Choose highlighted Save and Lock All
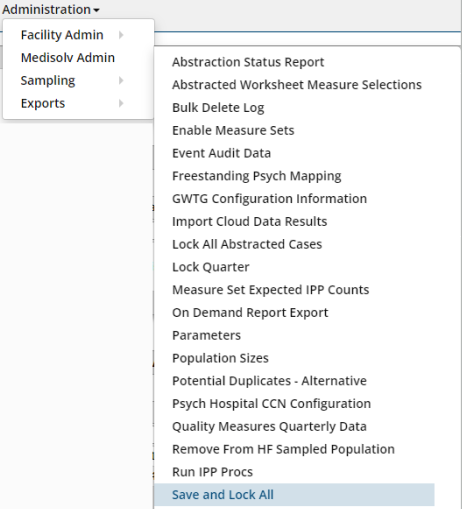The width and height of the screenshot is (462, 509). (x=295, y=495)
